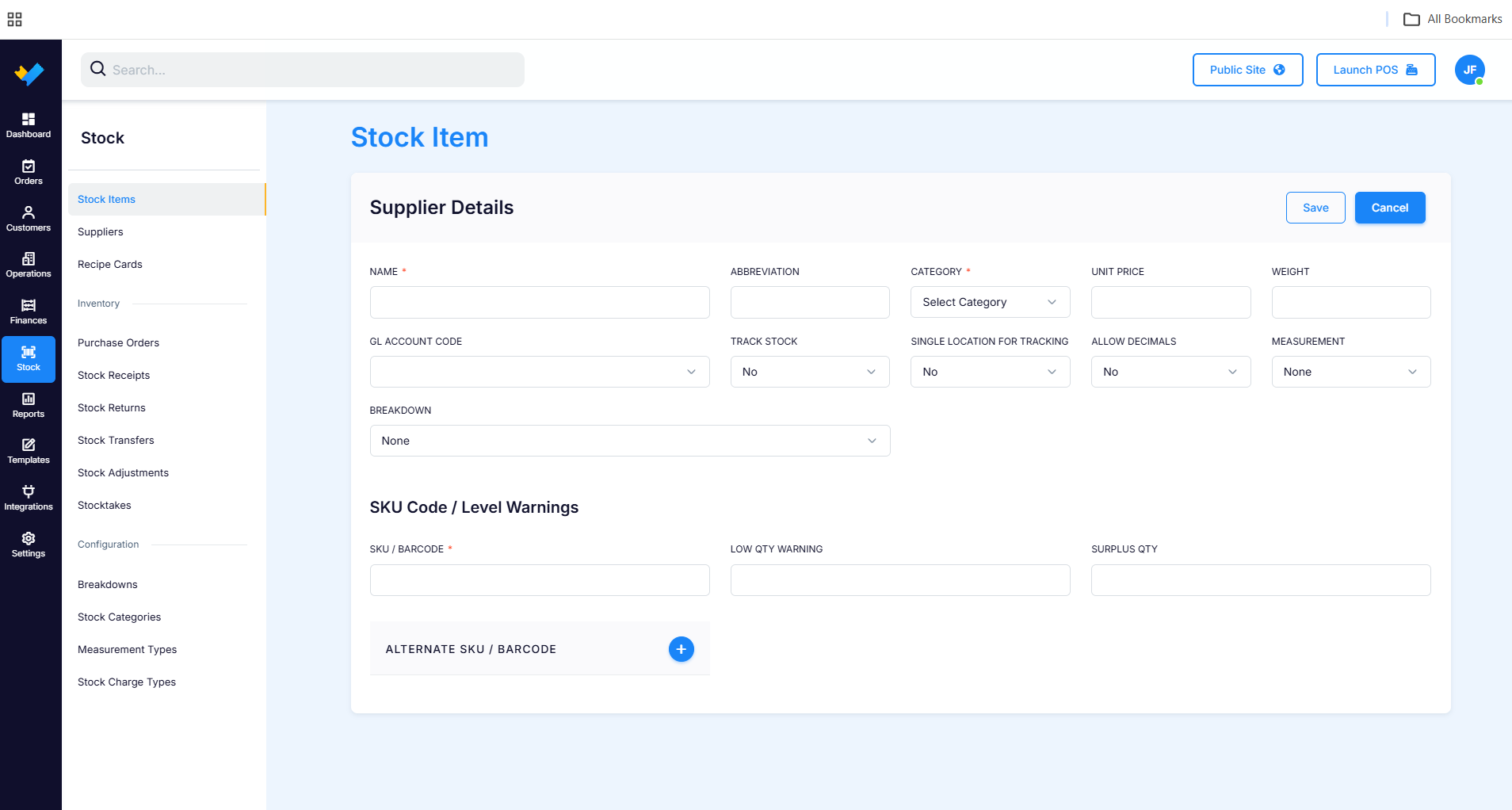Open Recipe Cards in the side menu

[x=110, y=264]
